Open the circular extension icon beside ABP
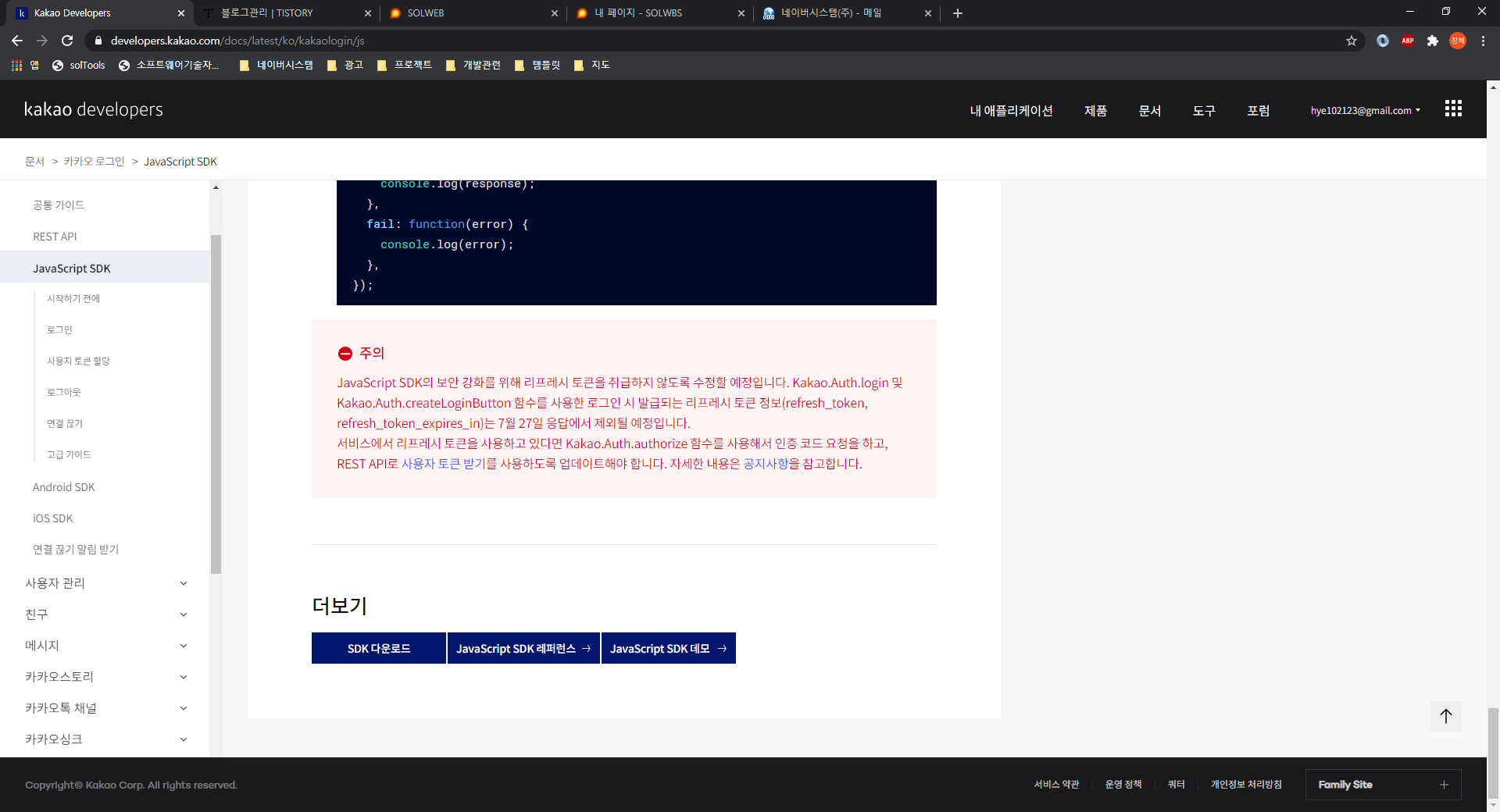 (1383, 41)
